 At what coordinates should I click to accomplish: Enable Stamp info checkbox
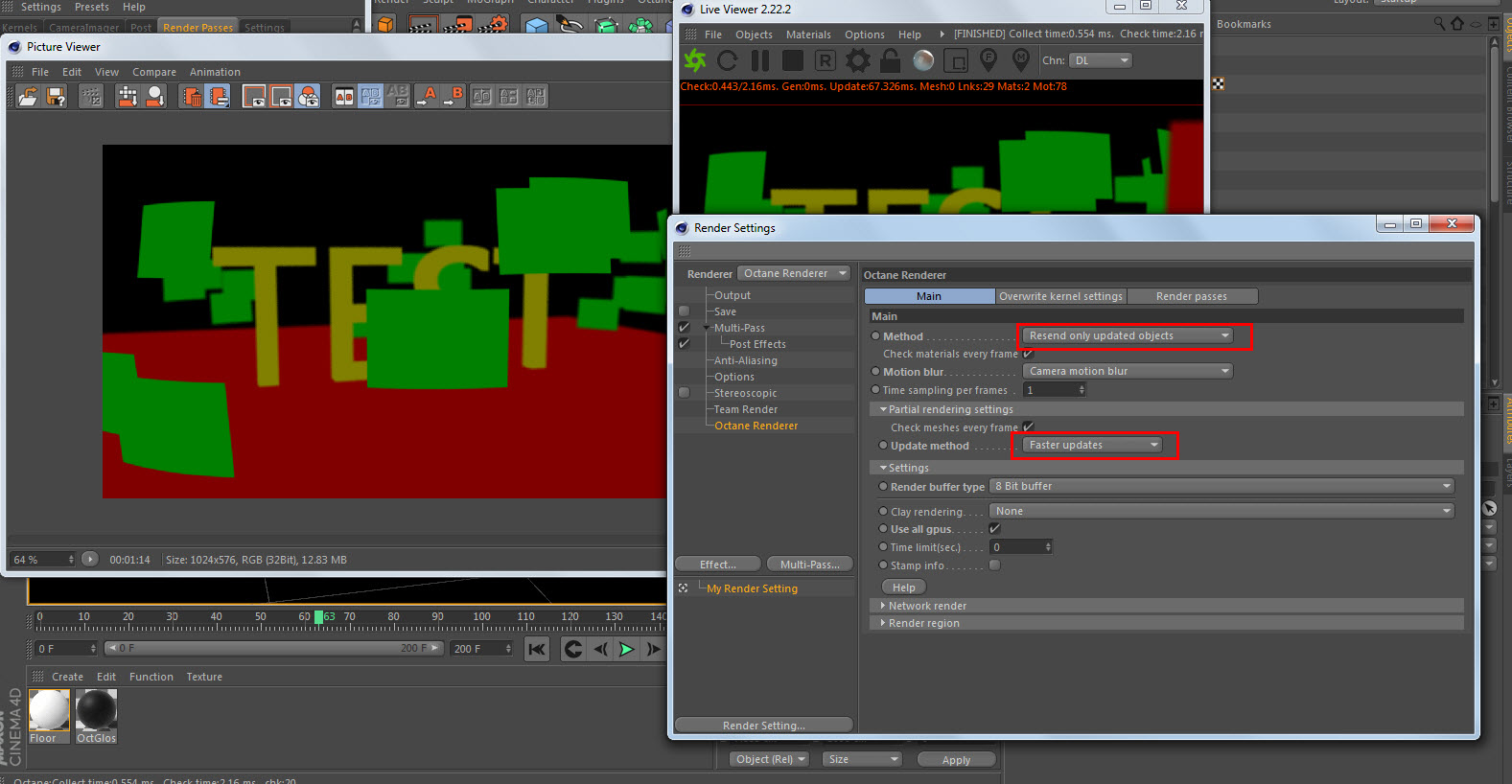tap(994, 565)
